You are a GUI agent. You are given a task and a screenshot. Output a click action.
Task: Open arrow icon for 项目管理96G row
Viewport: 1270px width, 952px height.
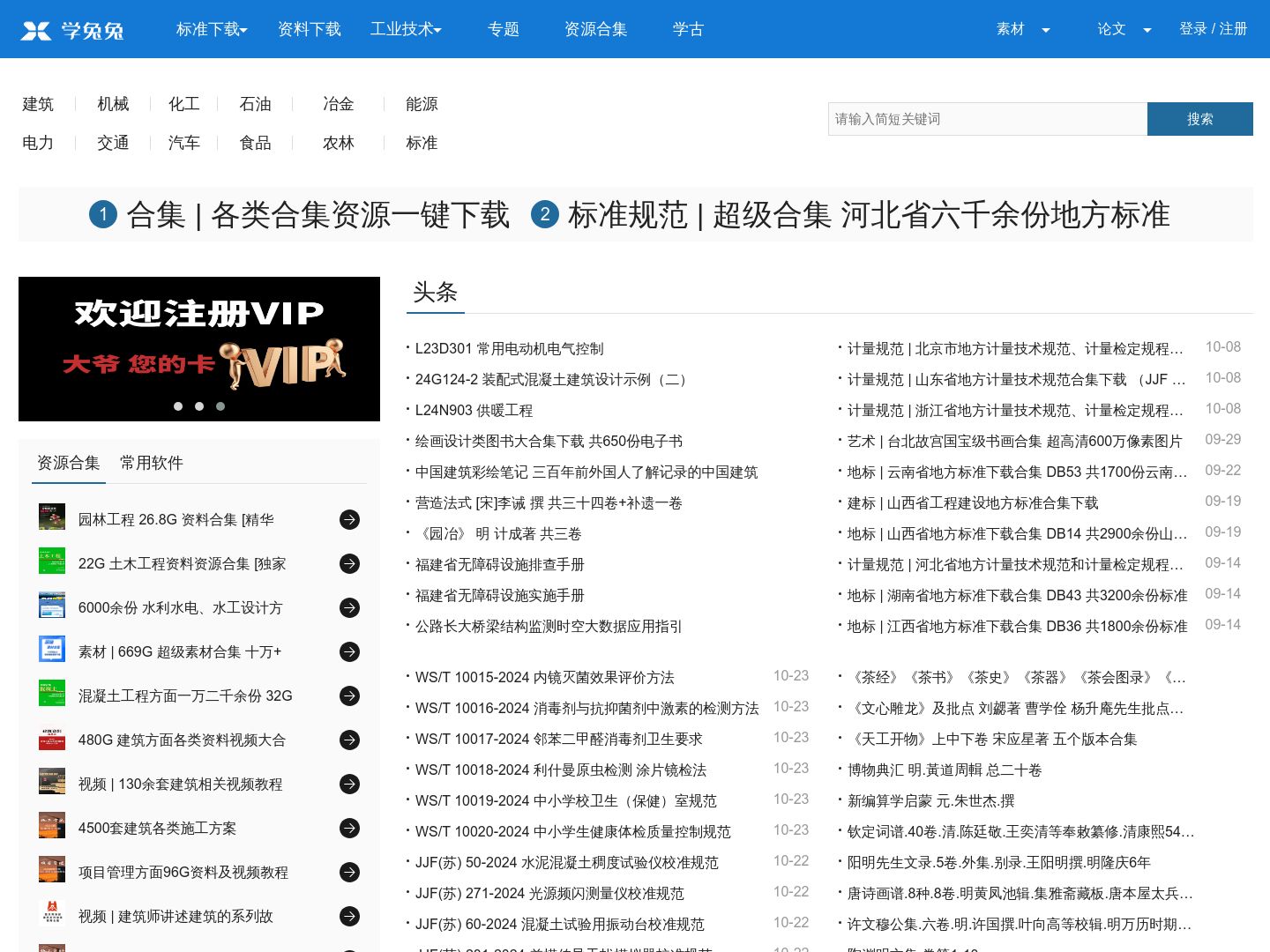click(350, 873)
